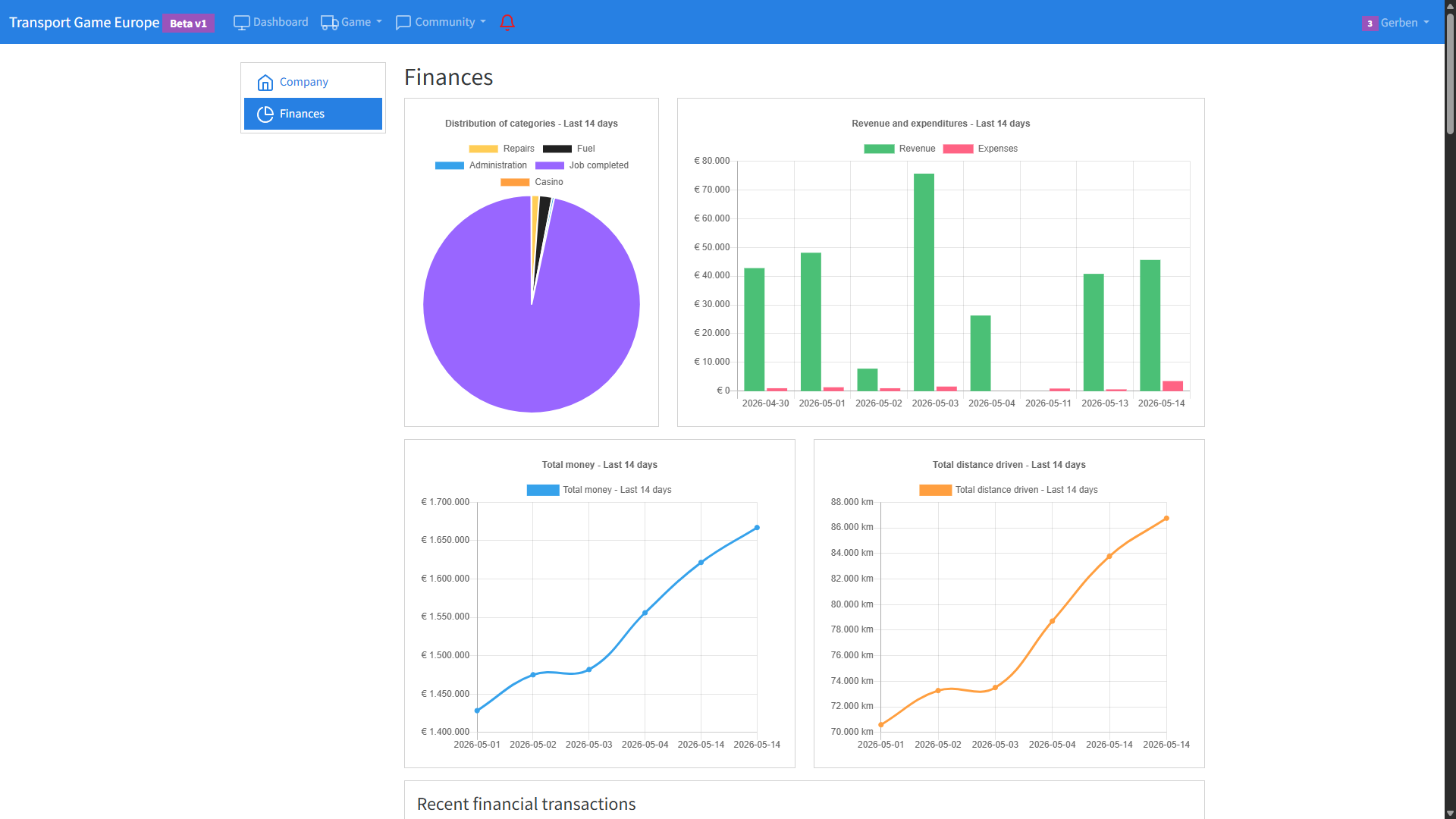Toggle the Revenue legend in bar chart
Image resolution: width=1456 pixels, height=819 pixels.
899,149
